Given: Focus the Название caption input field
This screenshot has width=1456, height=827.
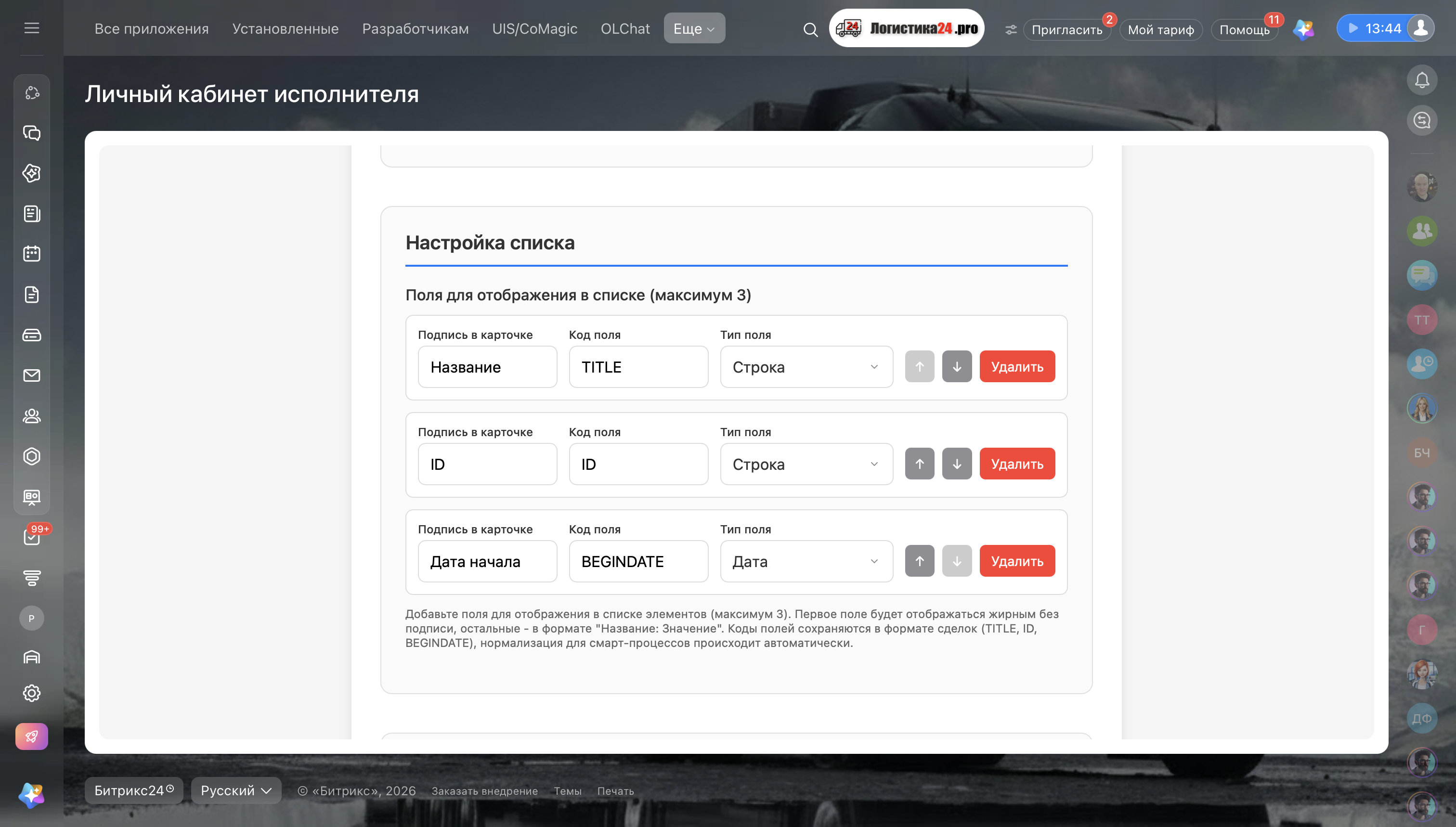Looking at the screenshot, I should [487, 367].
